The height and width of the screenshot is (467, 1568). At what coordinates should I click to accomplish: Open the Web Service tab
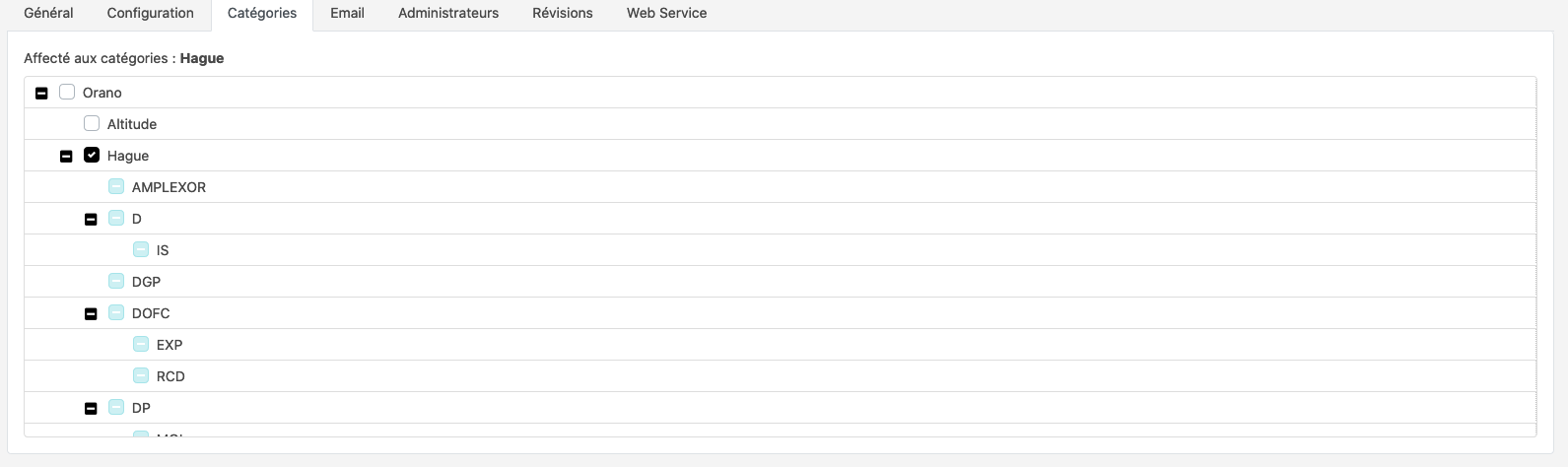pos(666,14)
